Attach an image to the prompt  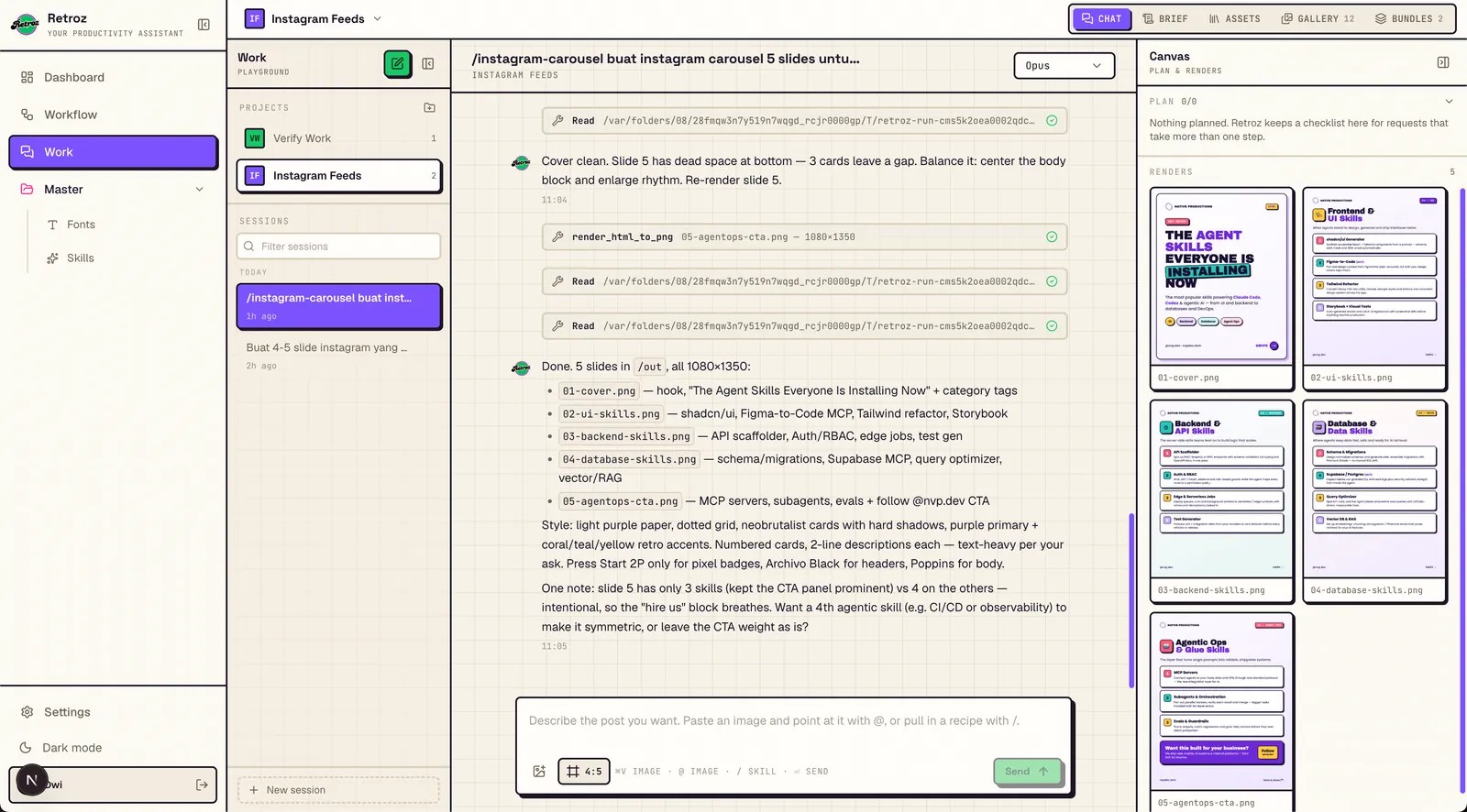point(539,772)
